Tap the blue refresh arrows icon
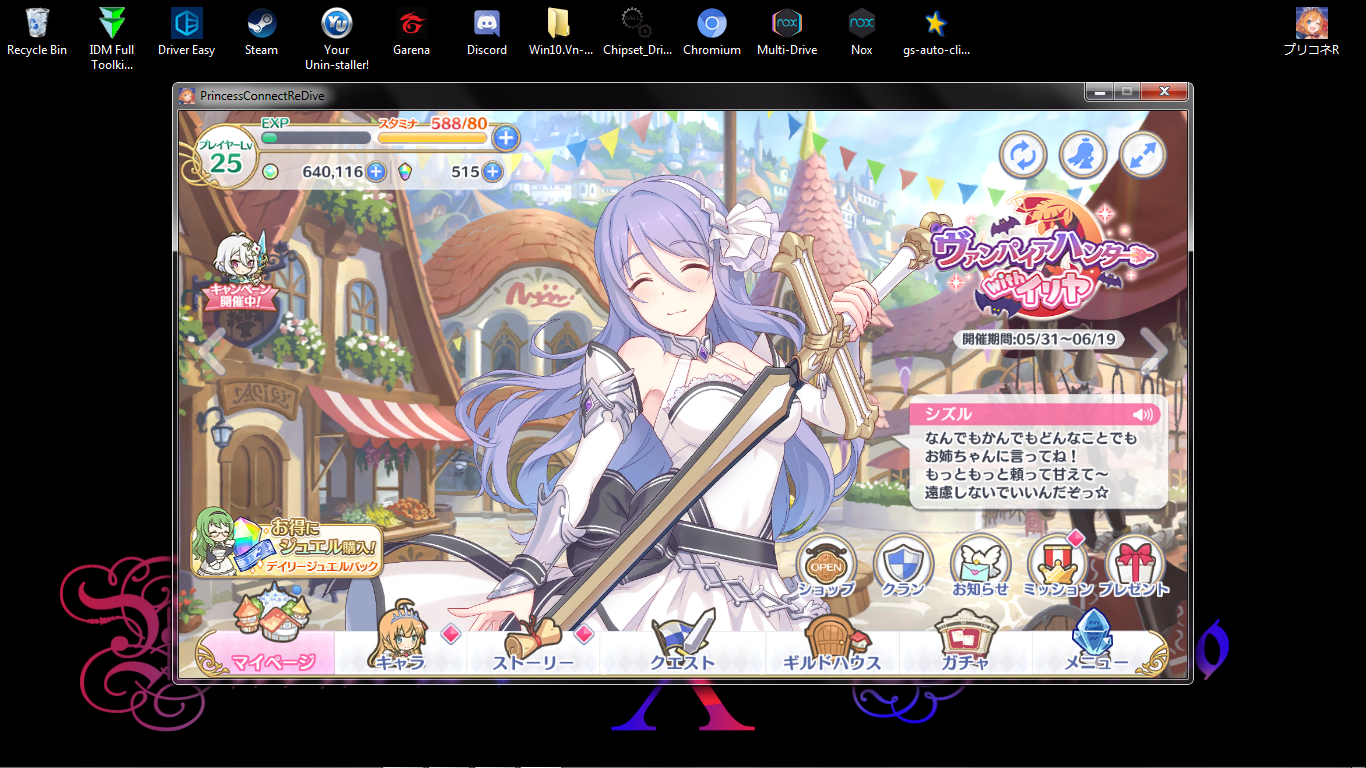Screen dimensions: 1366x768 click(x=1023, y=156)
